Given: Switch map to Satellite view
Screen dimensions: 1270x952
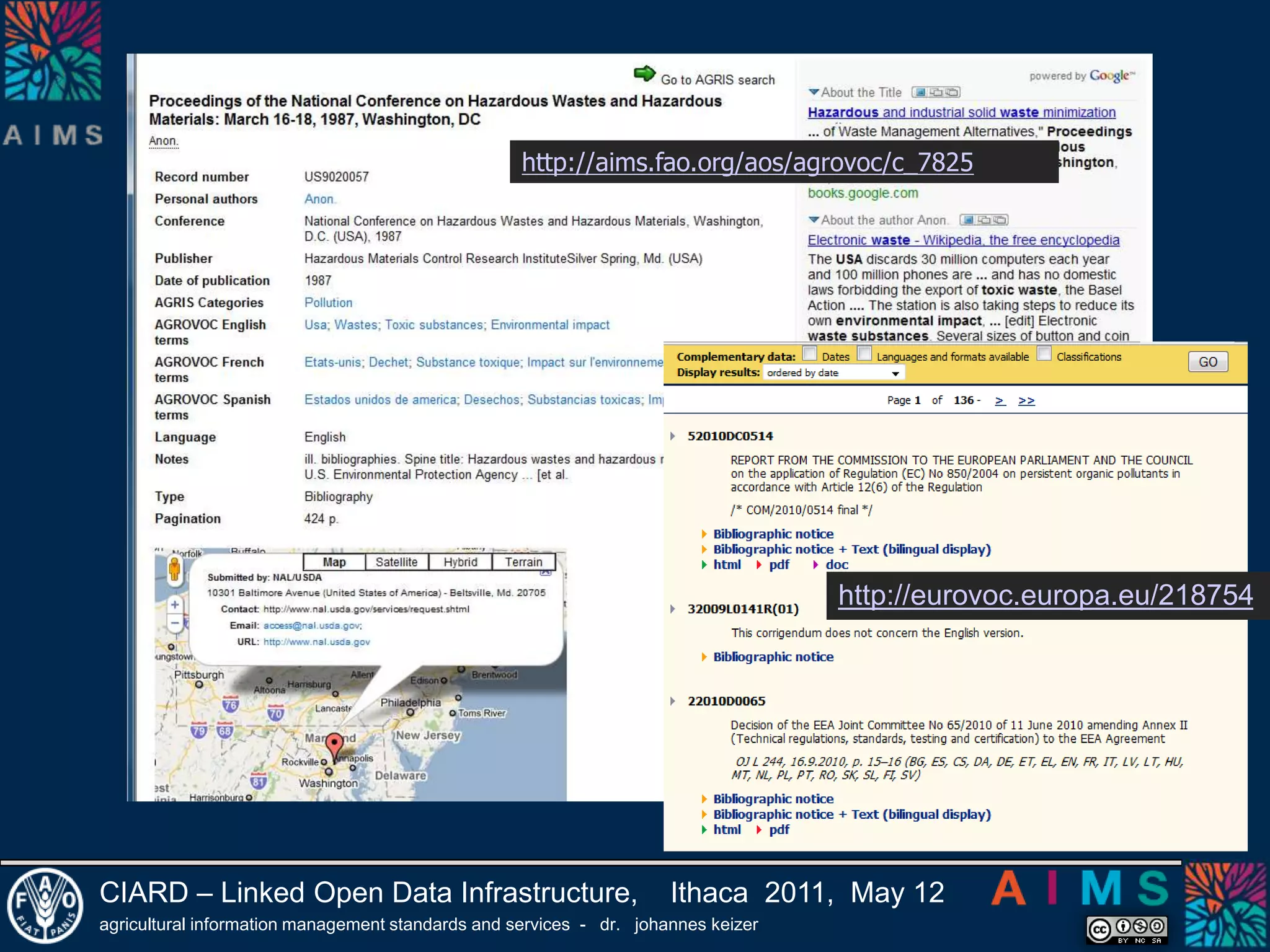Looking at the screenshot, I should 396,562.
